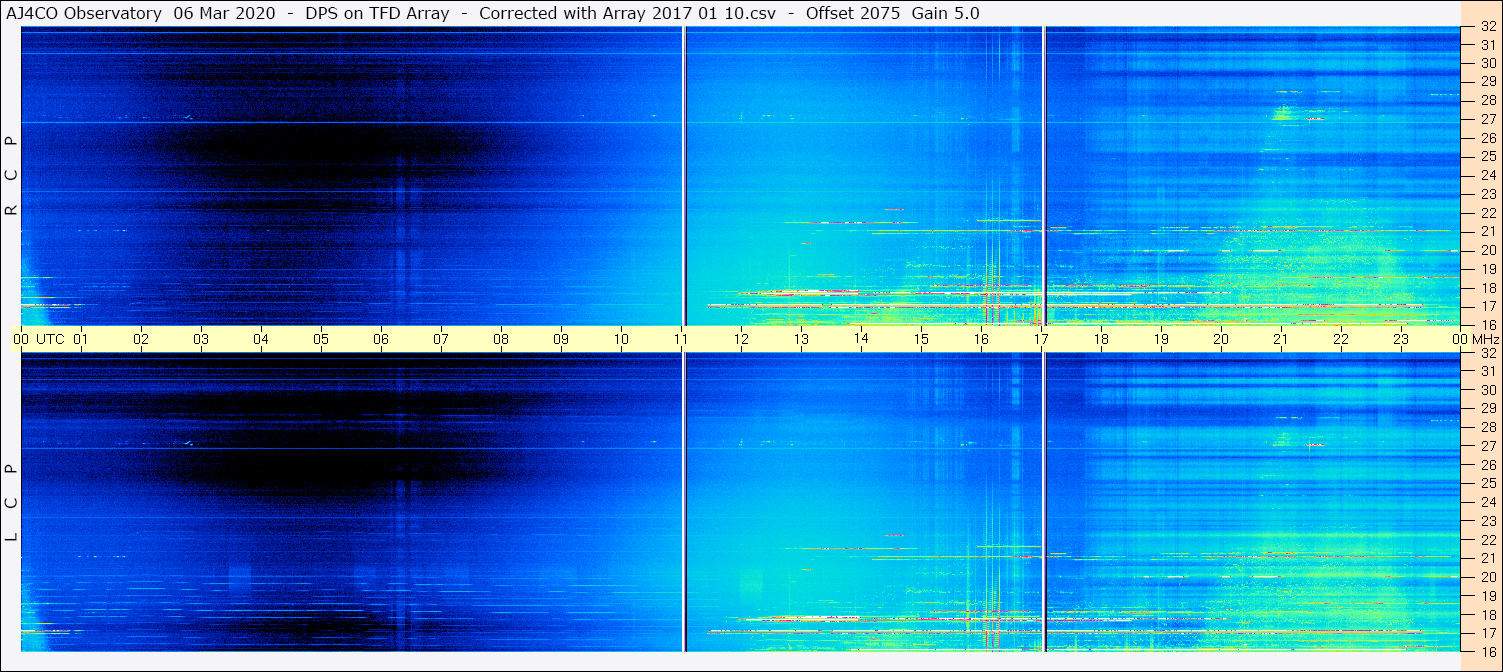Select the 23 MHz label of RCP panel
This screenshot has height=672, width=1503.
pos(1487,194)
